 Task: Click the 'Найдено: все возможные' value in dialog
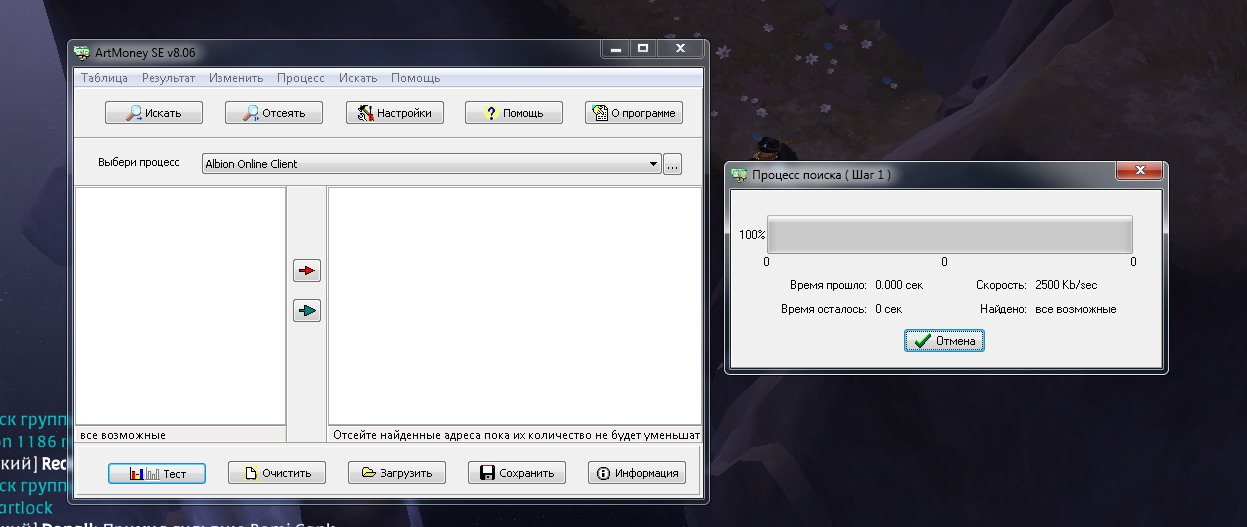pos(1076,309)
